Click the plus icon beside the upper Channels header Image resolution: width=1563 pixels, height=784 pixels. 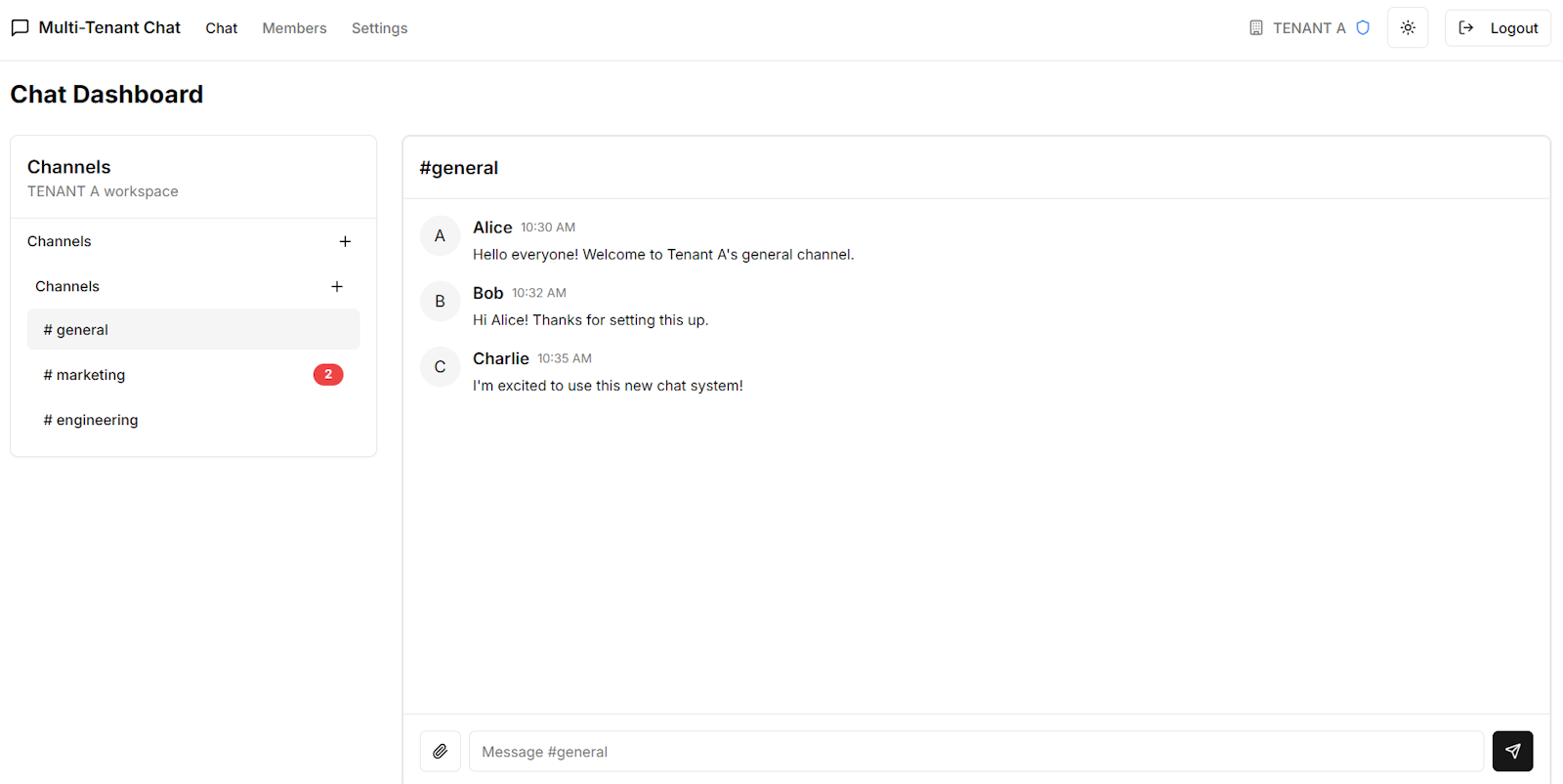click(x=346, y=241)
